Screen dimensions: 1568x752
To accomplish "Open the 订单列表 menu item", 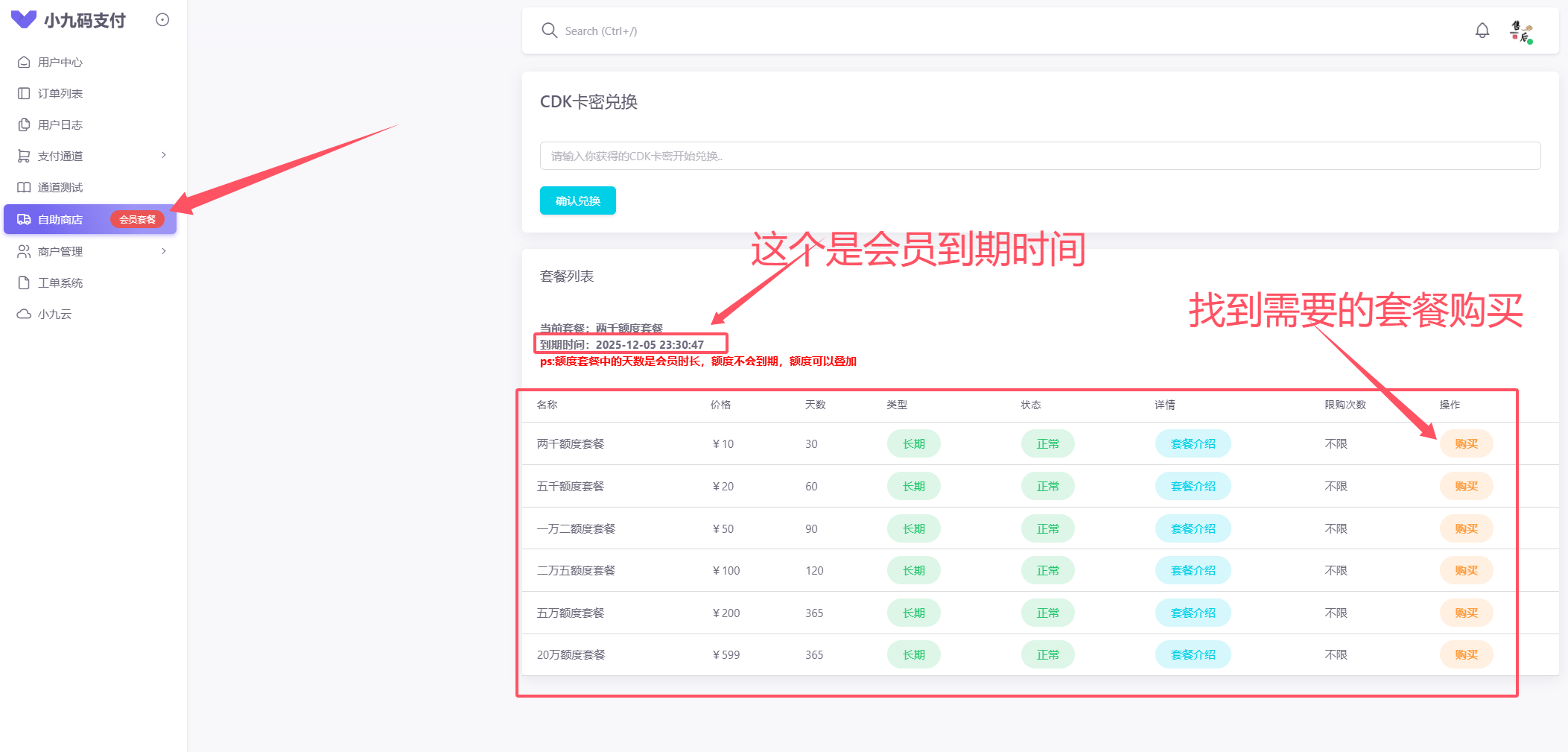I will [60, 94].
